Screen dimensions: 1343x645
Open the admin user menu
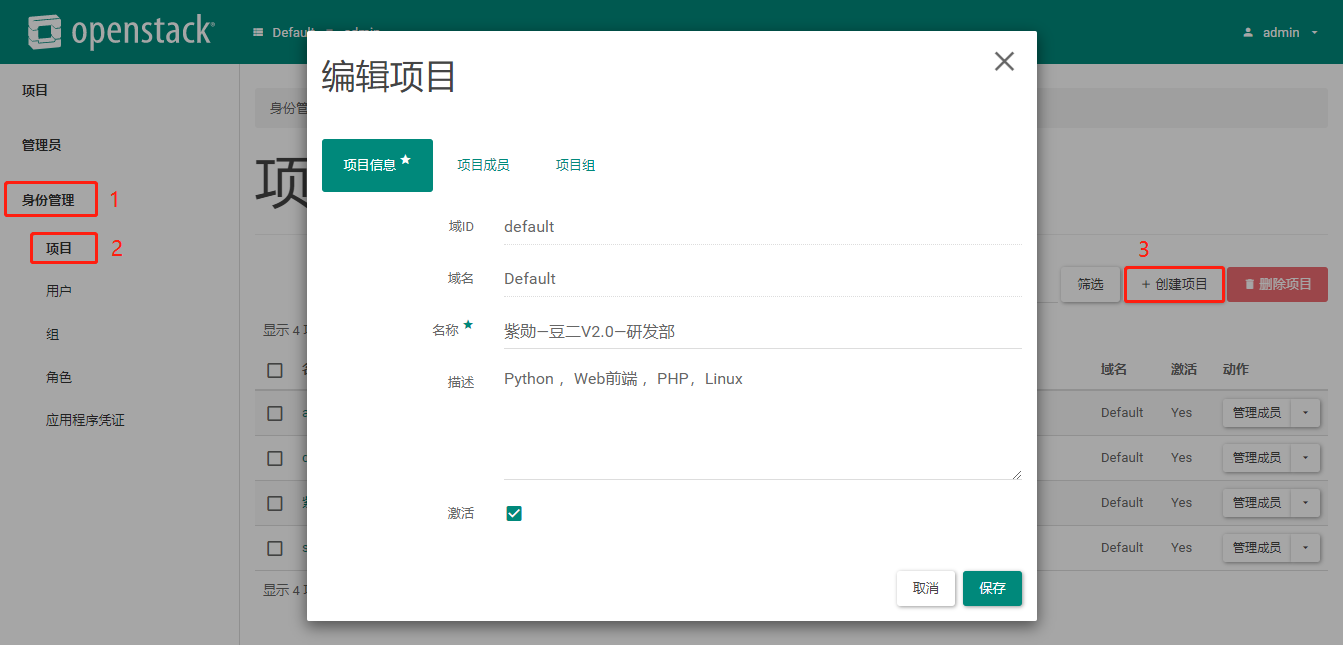click(x=1280, y=32)
